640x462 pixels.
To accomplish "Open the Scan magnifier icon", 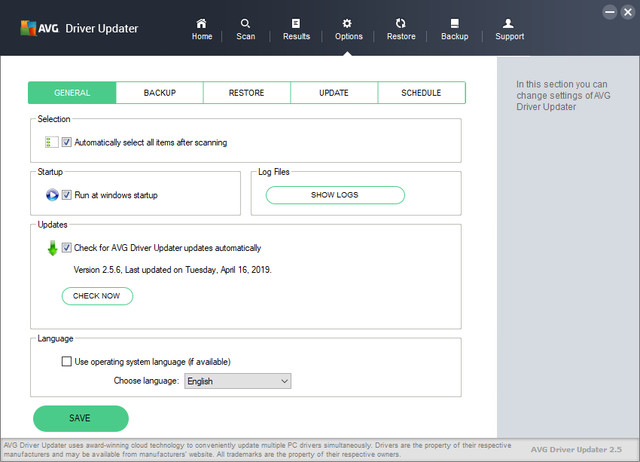I will pos(245,23).
